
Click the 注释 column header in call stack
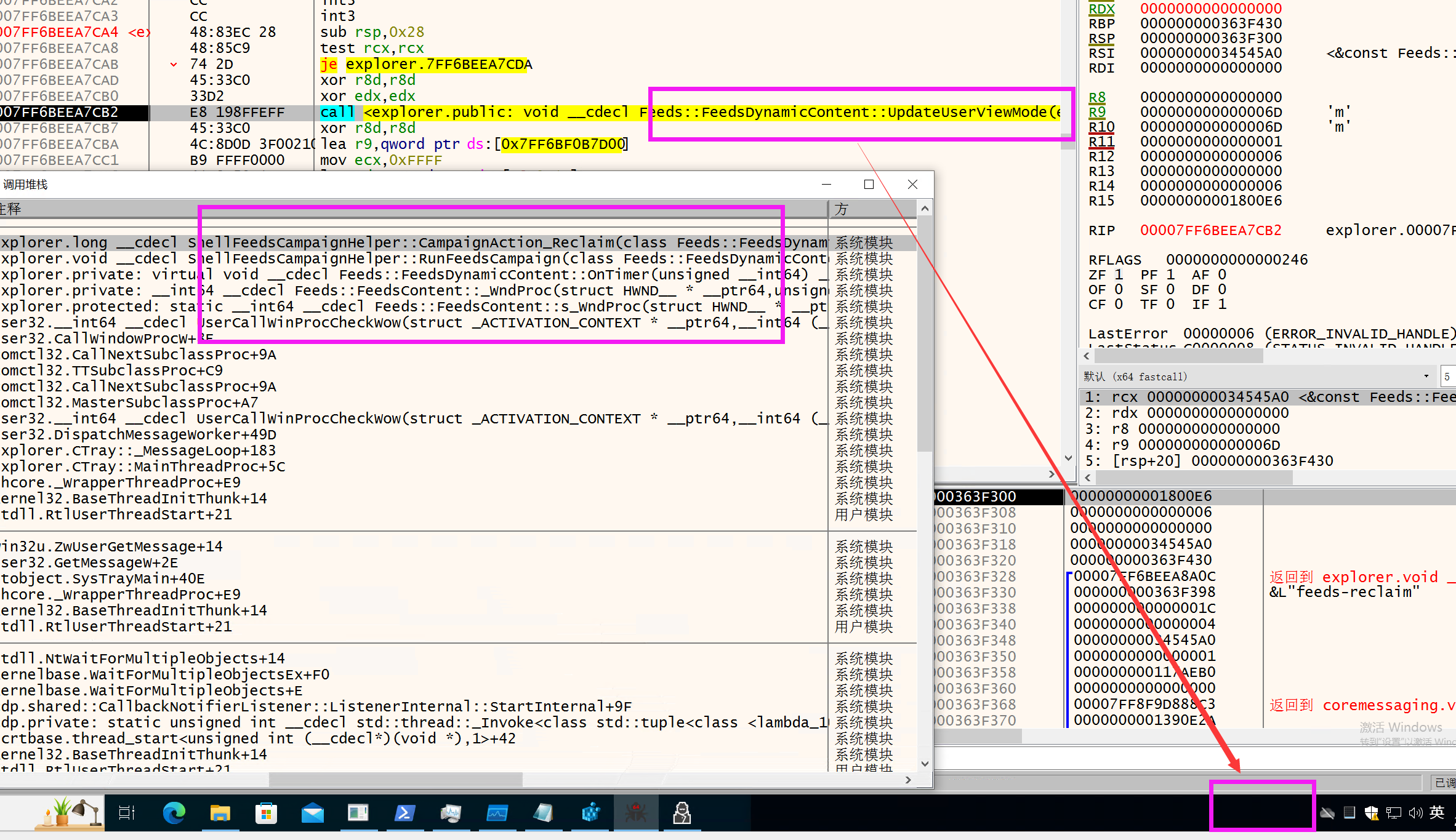414,209
